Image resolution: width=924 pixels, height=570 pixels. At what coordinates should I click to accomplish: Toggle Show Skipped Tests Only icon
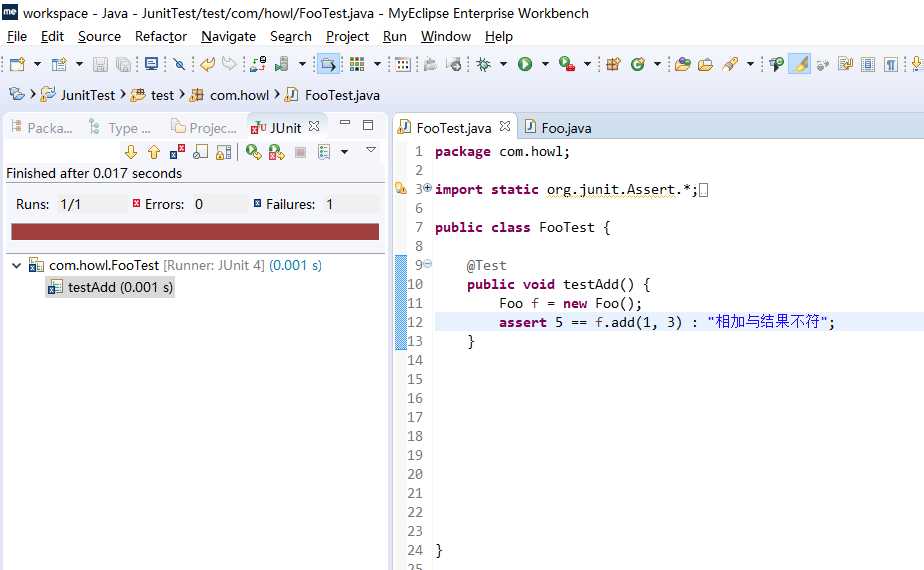click(x=200, y=152)
